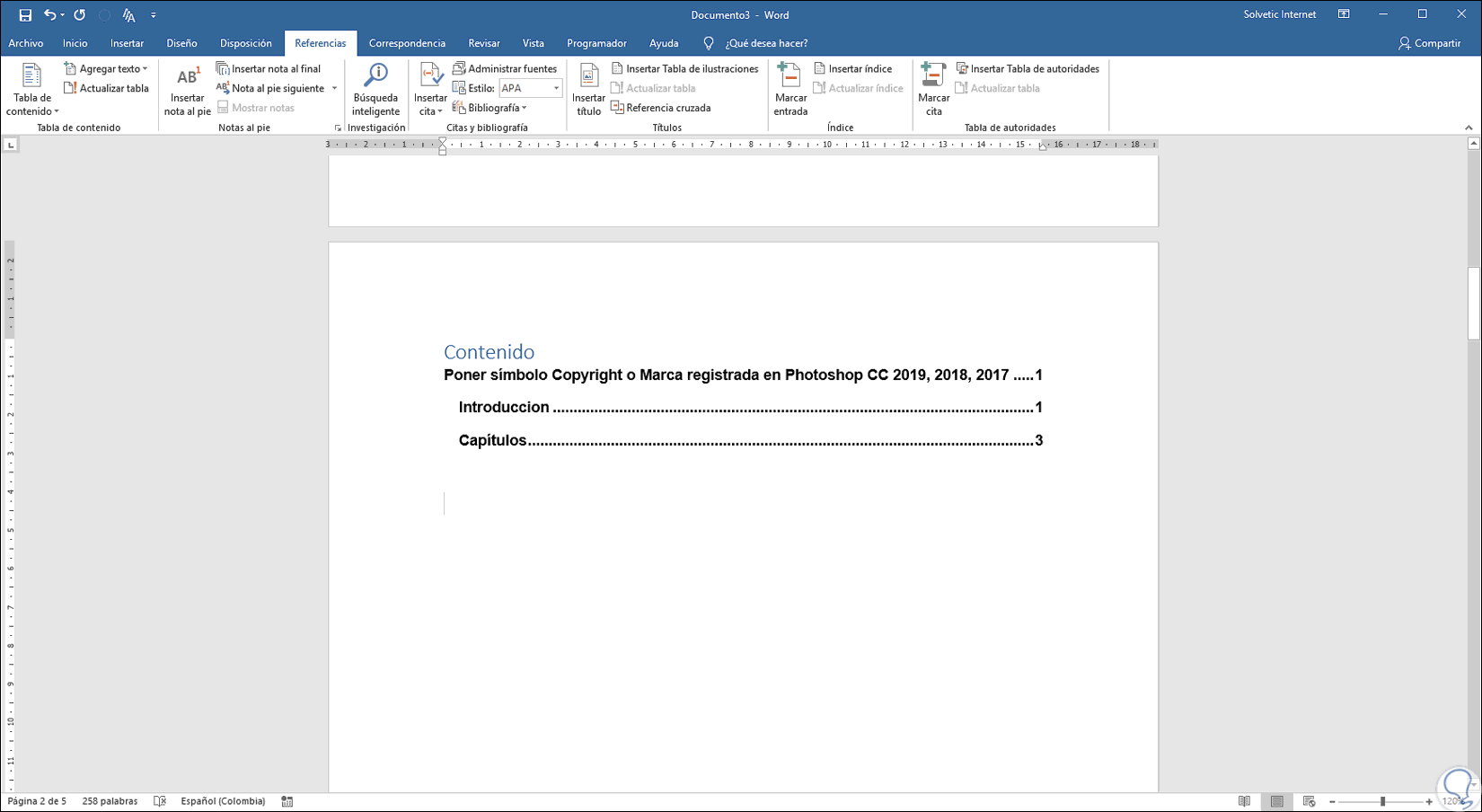Click Insertar Tabla de ilustraciones

(684, 68)
